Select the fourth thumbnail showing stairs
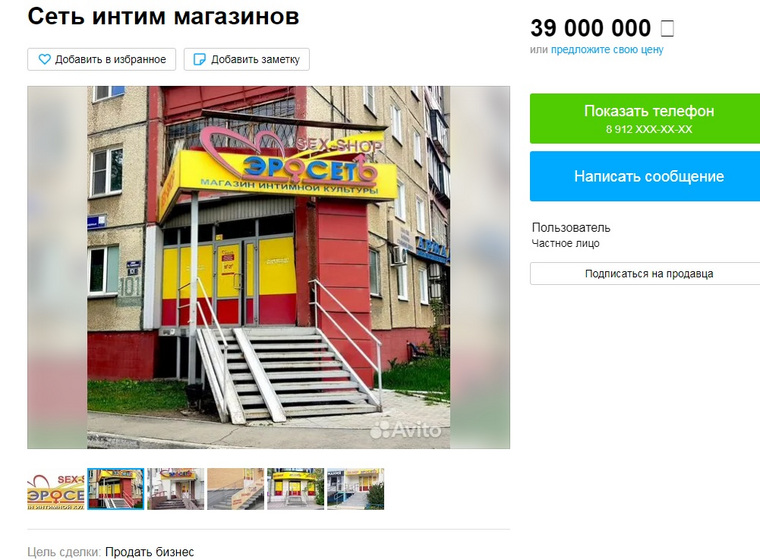The width and height of the screenshot is (760, 560). click(x=236, y=489)
